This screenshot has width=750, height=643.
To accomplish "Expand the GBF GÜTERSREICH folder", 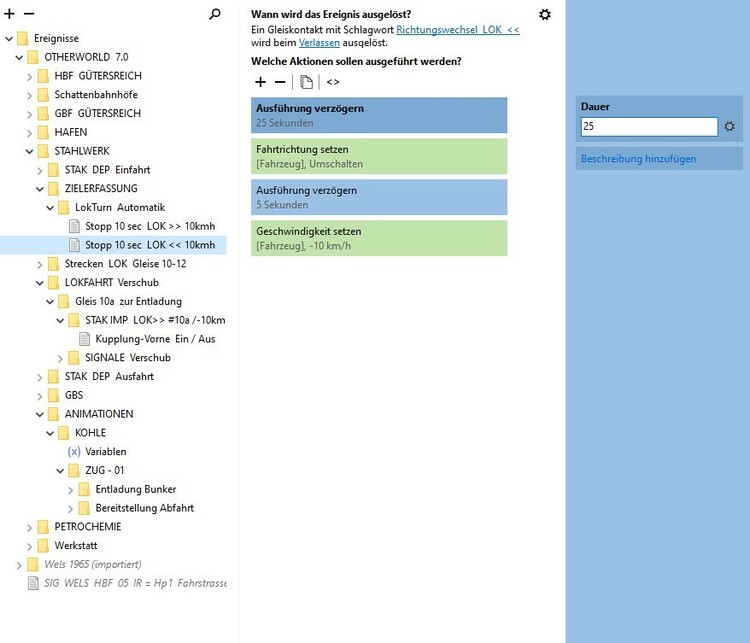I will point(29,114).
